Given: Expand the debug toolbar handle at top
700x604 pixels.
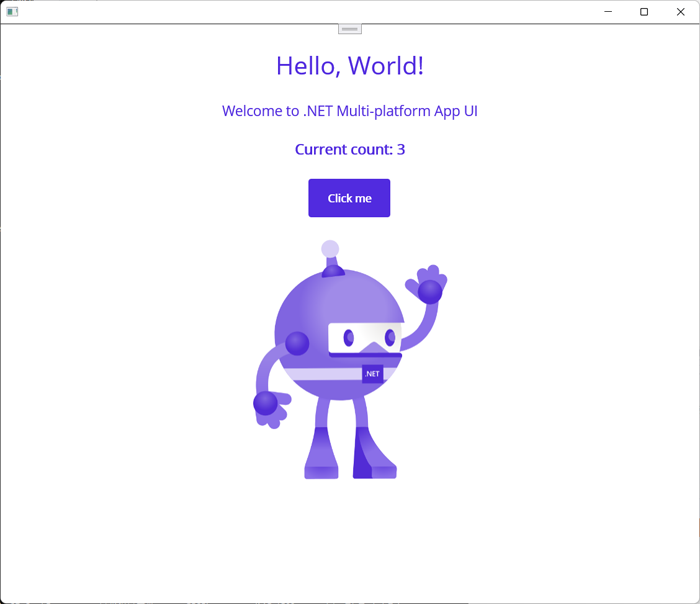Looking at the screenshot, I should point(350,29).
